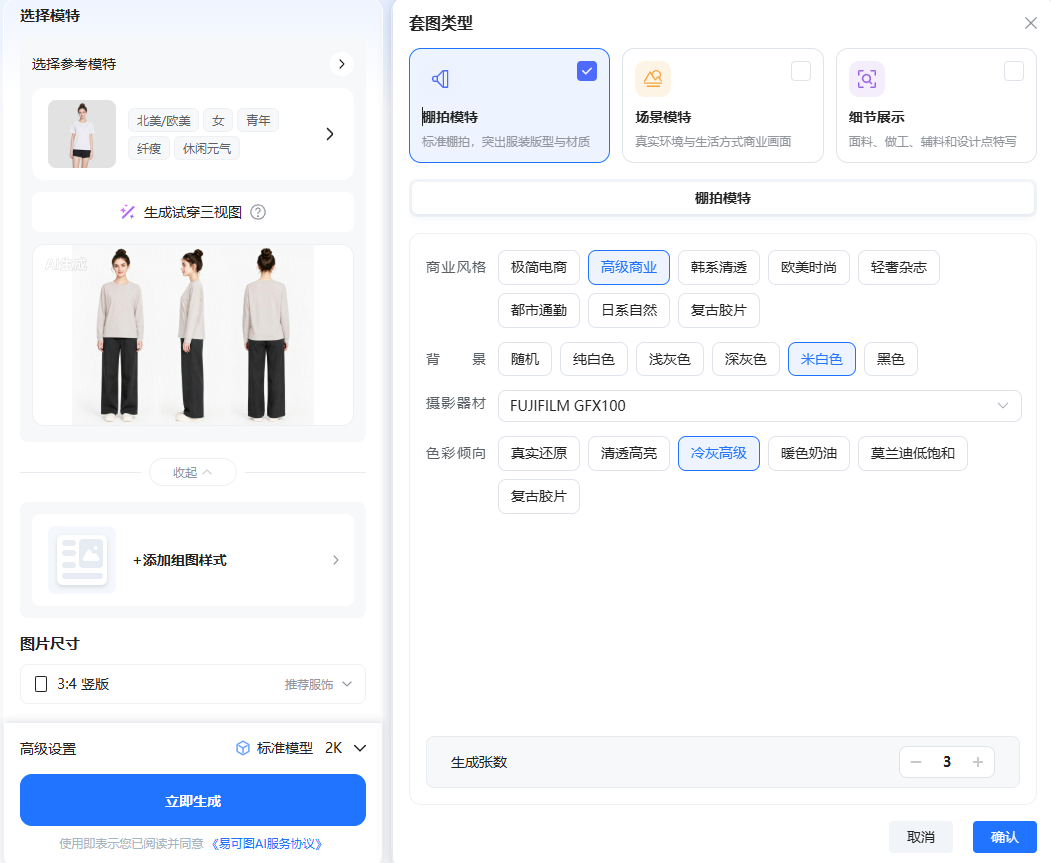1051x863 pixels.
Task: Click the +添加组图样式 label
Action: tap(180, 560)
